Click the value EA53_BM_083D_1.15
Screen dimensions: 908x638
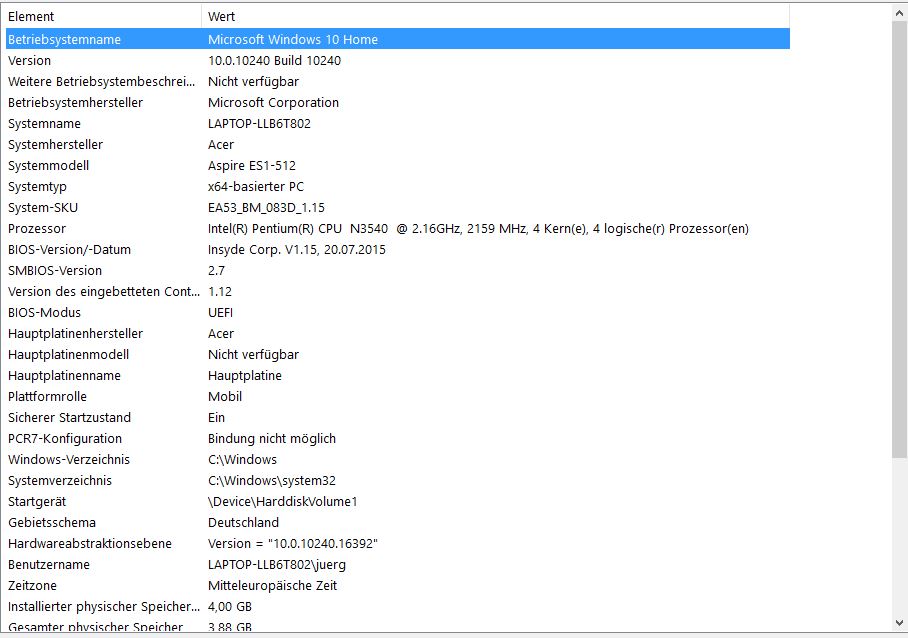266,207
